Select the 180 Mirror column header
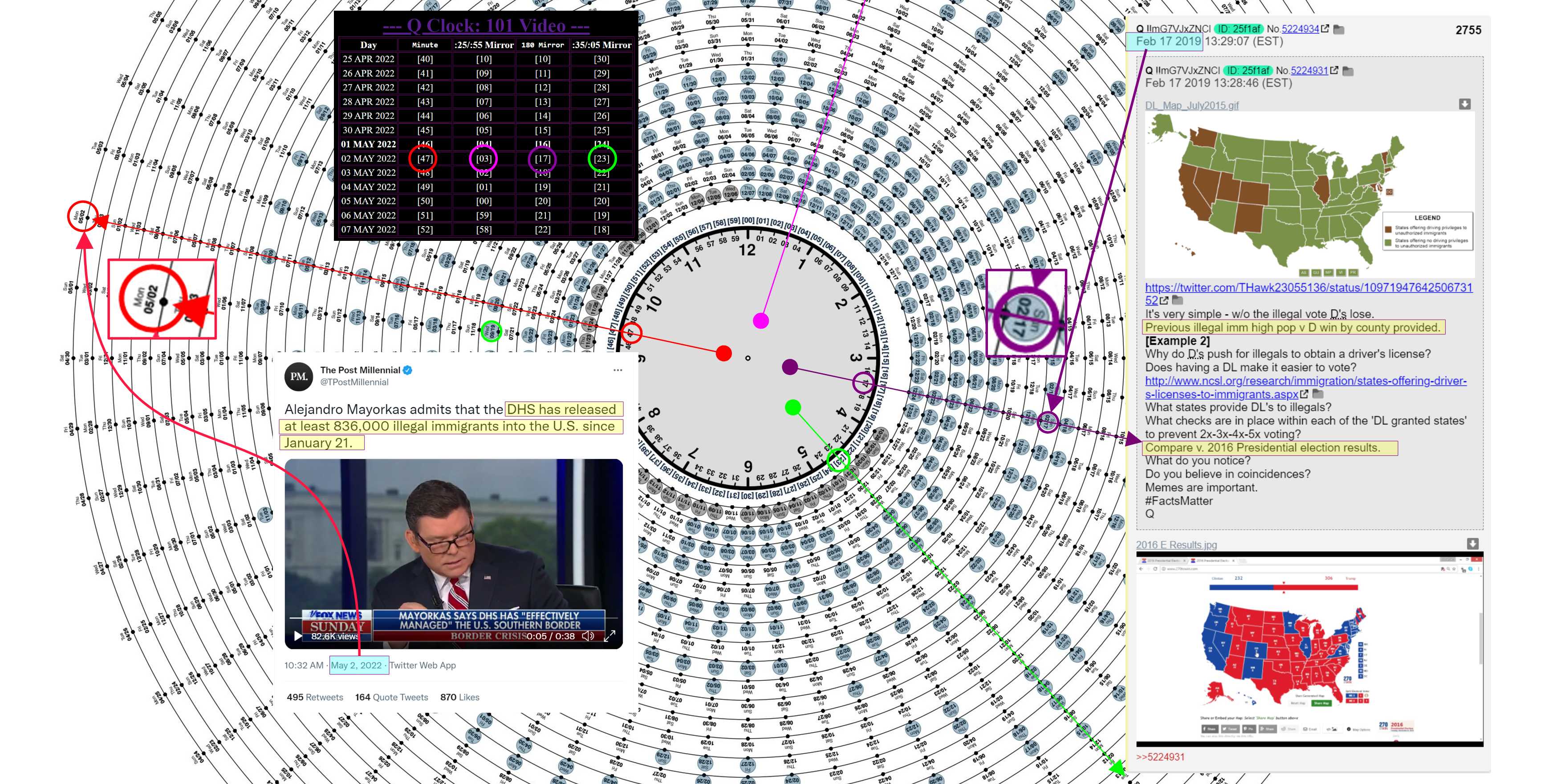The height and width of the screenshot is (784, 1552). (542, 45)
